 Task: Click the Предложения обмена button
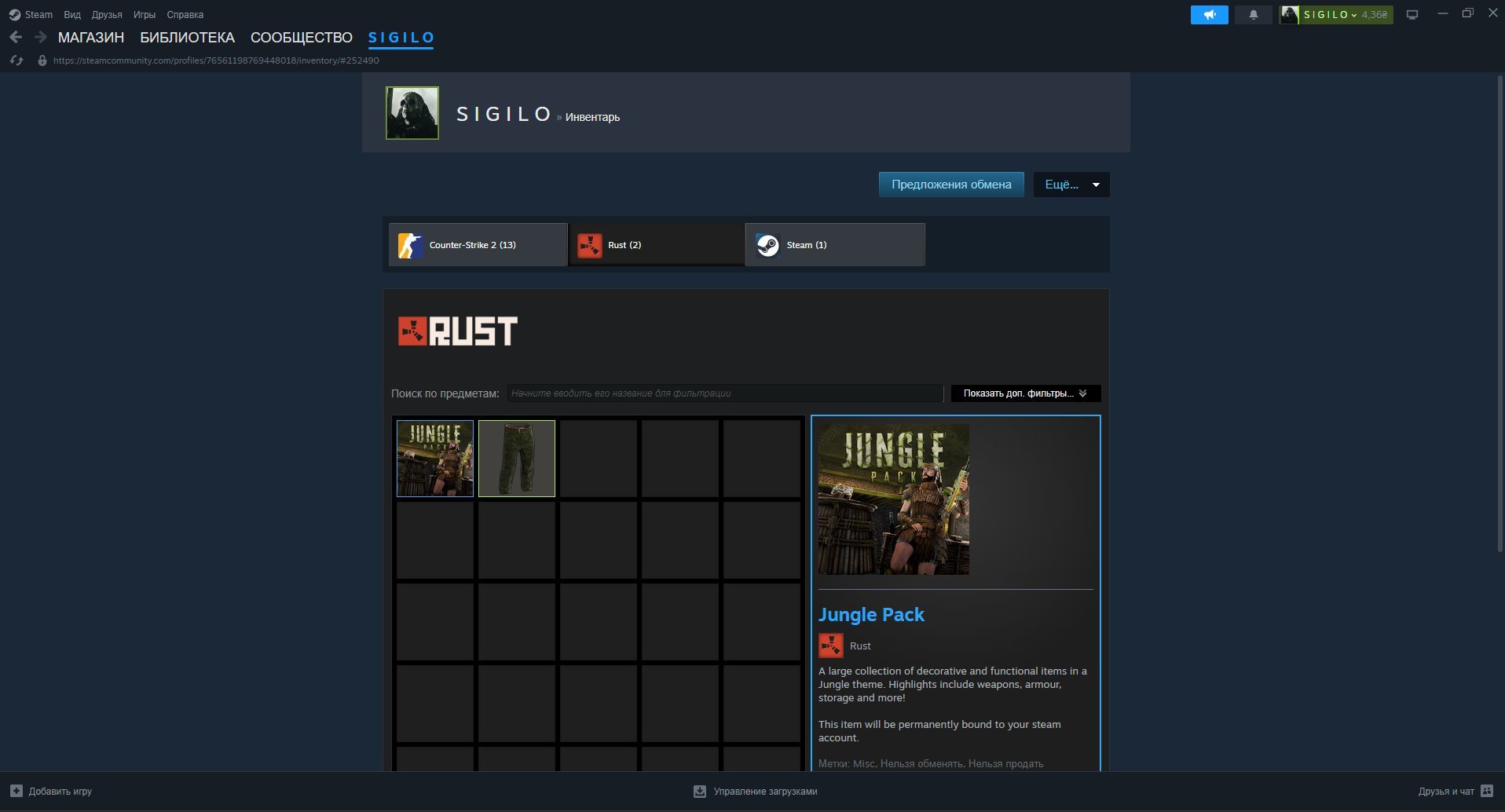coord(951,185)
